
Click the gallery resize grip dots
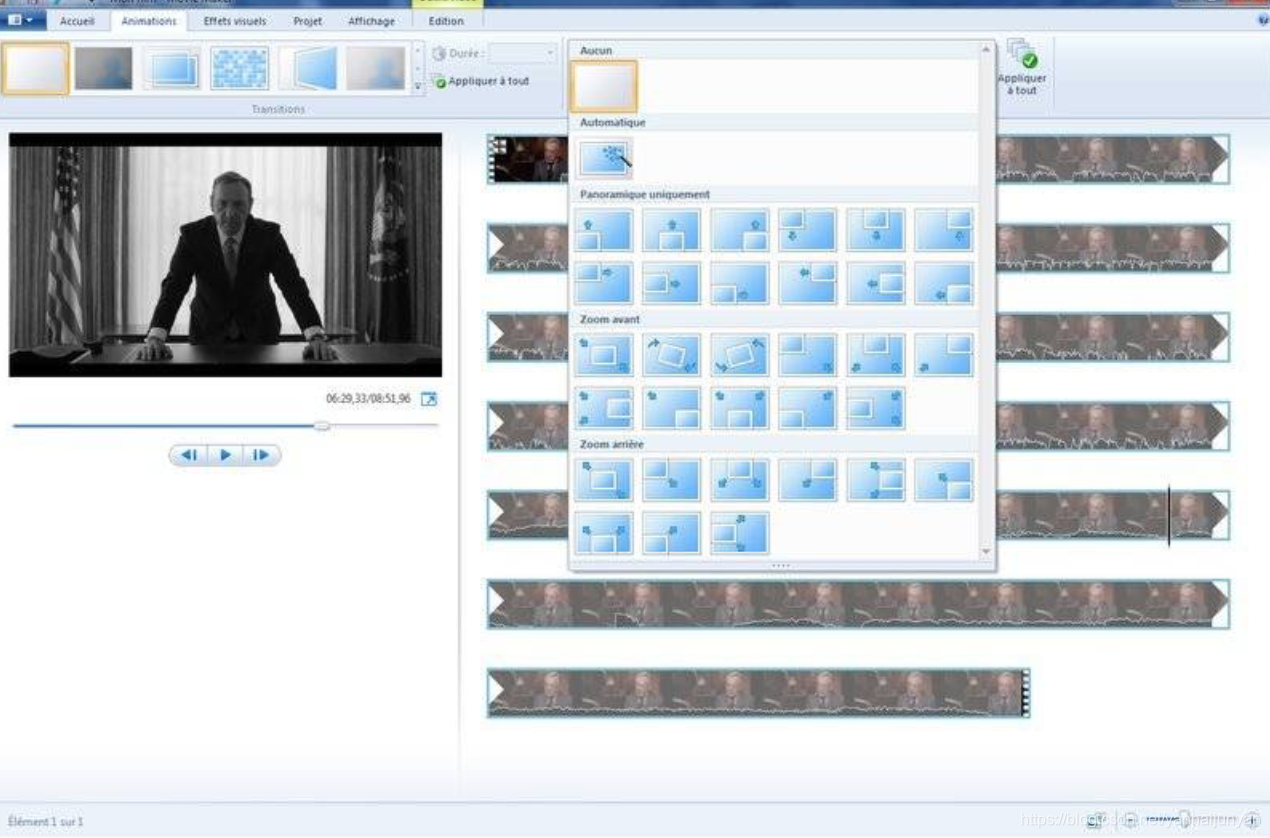pyautogui.click(x=781, y=566)
